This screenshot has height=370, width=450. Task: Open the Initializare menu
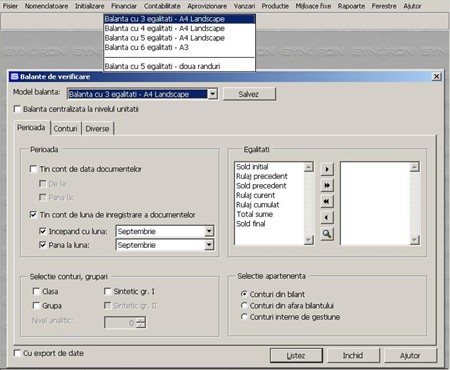click(89, 6)
